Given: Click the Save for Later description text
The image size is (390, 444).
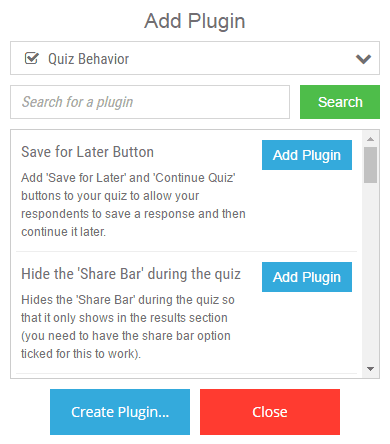Looking at the screenshot, I should (x=133, y=205).
